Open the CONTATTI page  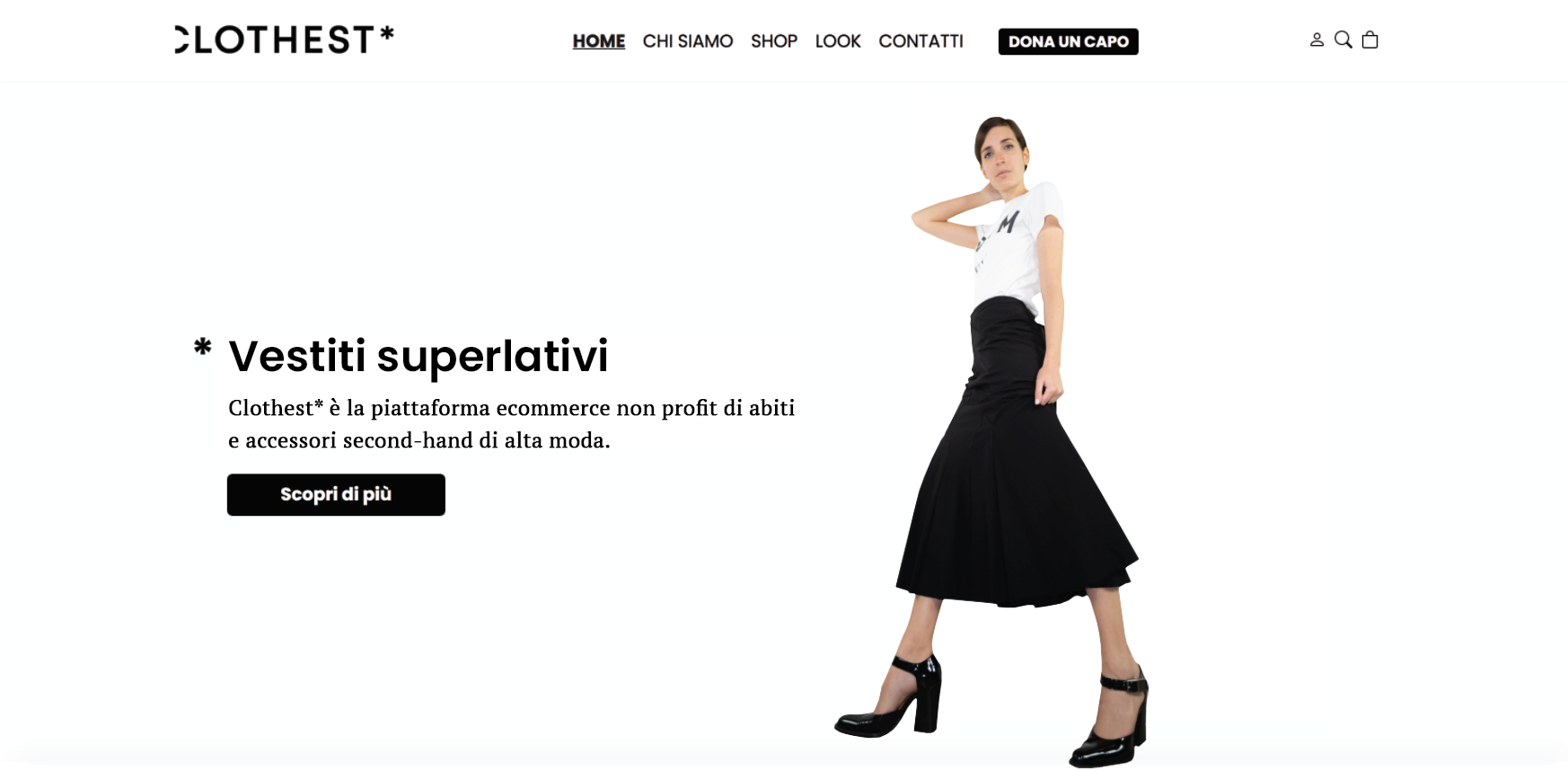pyautogui.click(x=921, y=41)
